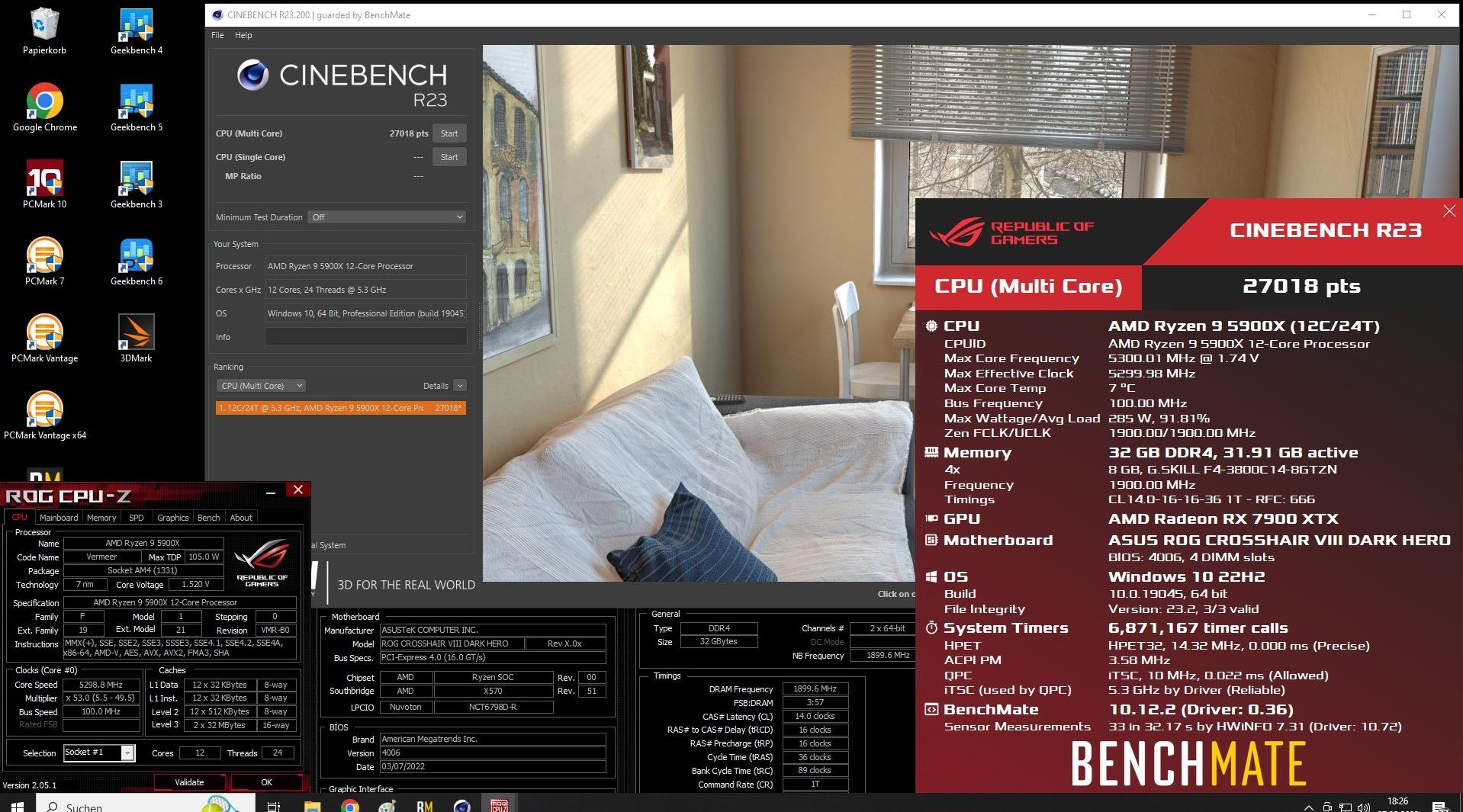
Task: Launch Geekbench 4 from the desktop
Action: point(137,31)
